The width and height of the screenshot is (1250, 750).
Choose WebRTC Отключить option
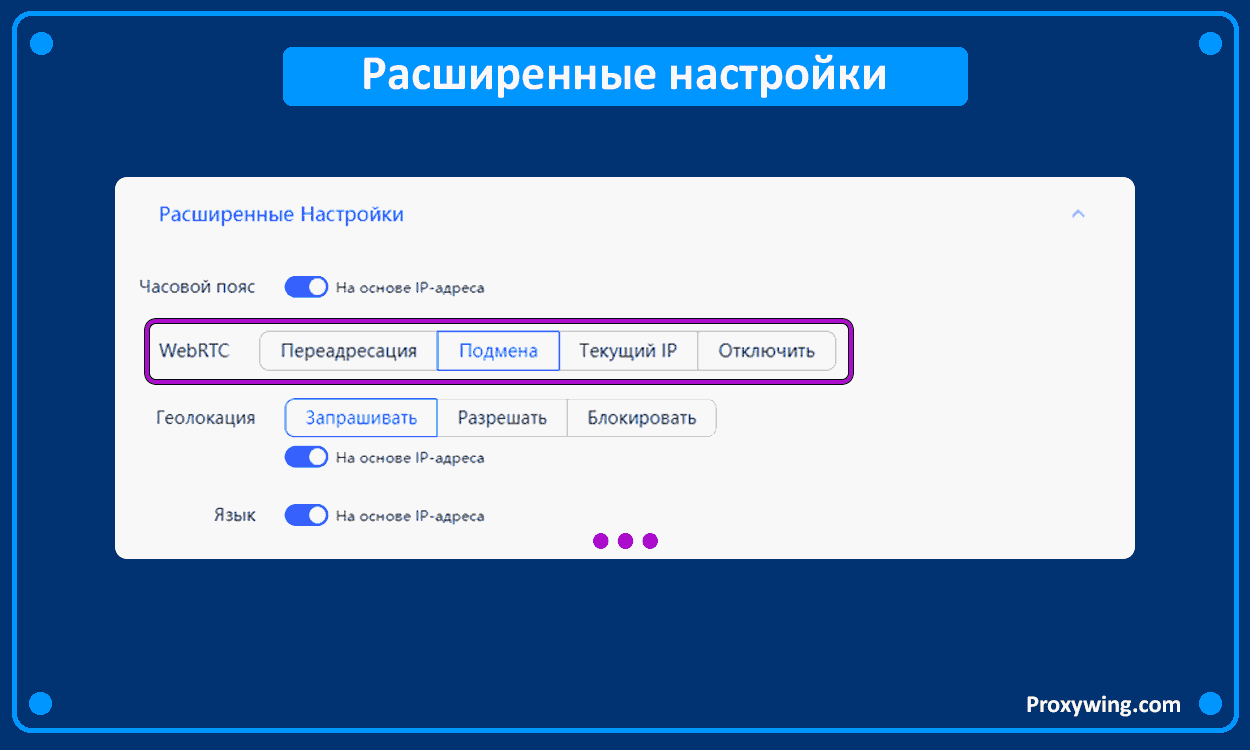(766, 351)
